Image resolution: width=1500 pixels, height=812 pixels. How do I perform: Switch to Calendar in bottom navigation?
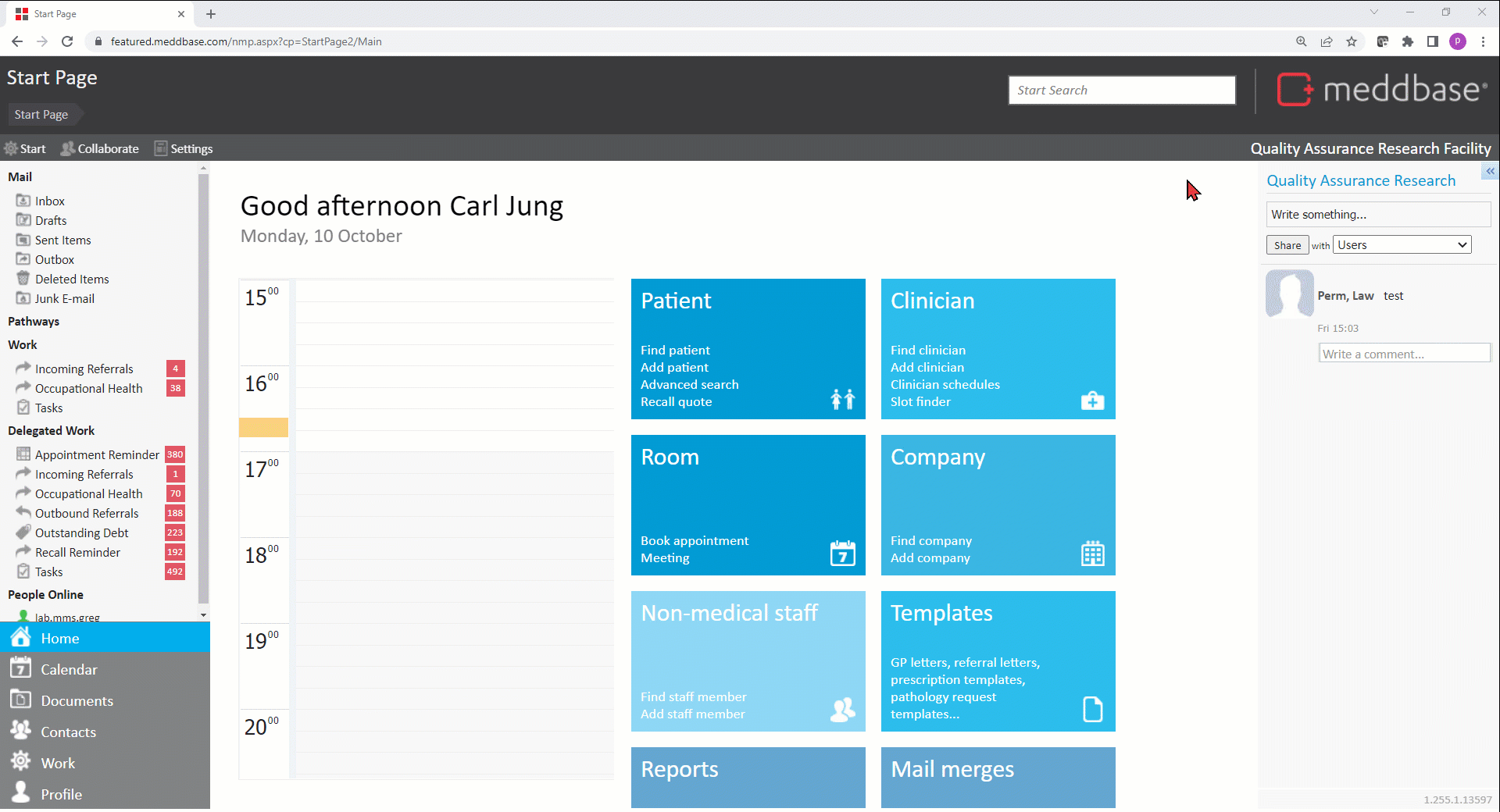(x=69, y=670)
